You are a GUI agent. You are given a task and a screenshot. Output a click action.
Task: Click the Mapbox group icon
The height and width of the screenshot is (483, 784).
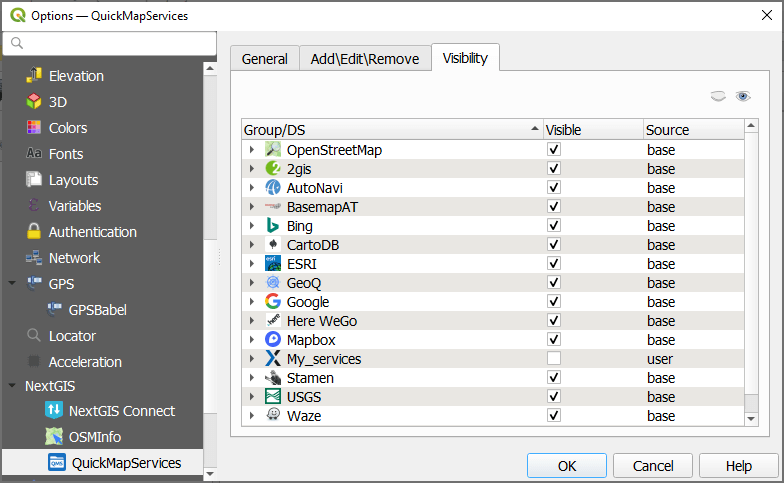click(x=273, y=340)
